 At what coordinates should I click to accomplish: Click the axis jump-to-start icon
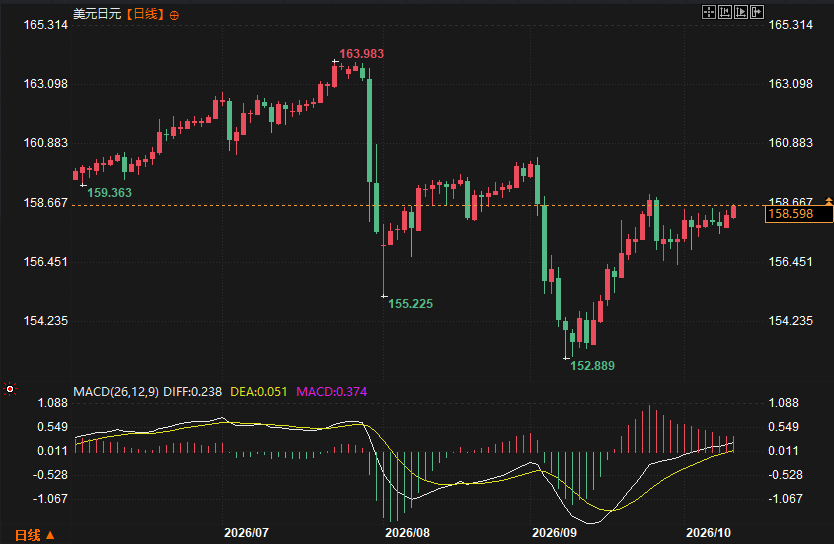click(724, 12)
